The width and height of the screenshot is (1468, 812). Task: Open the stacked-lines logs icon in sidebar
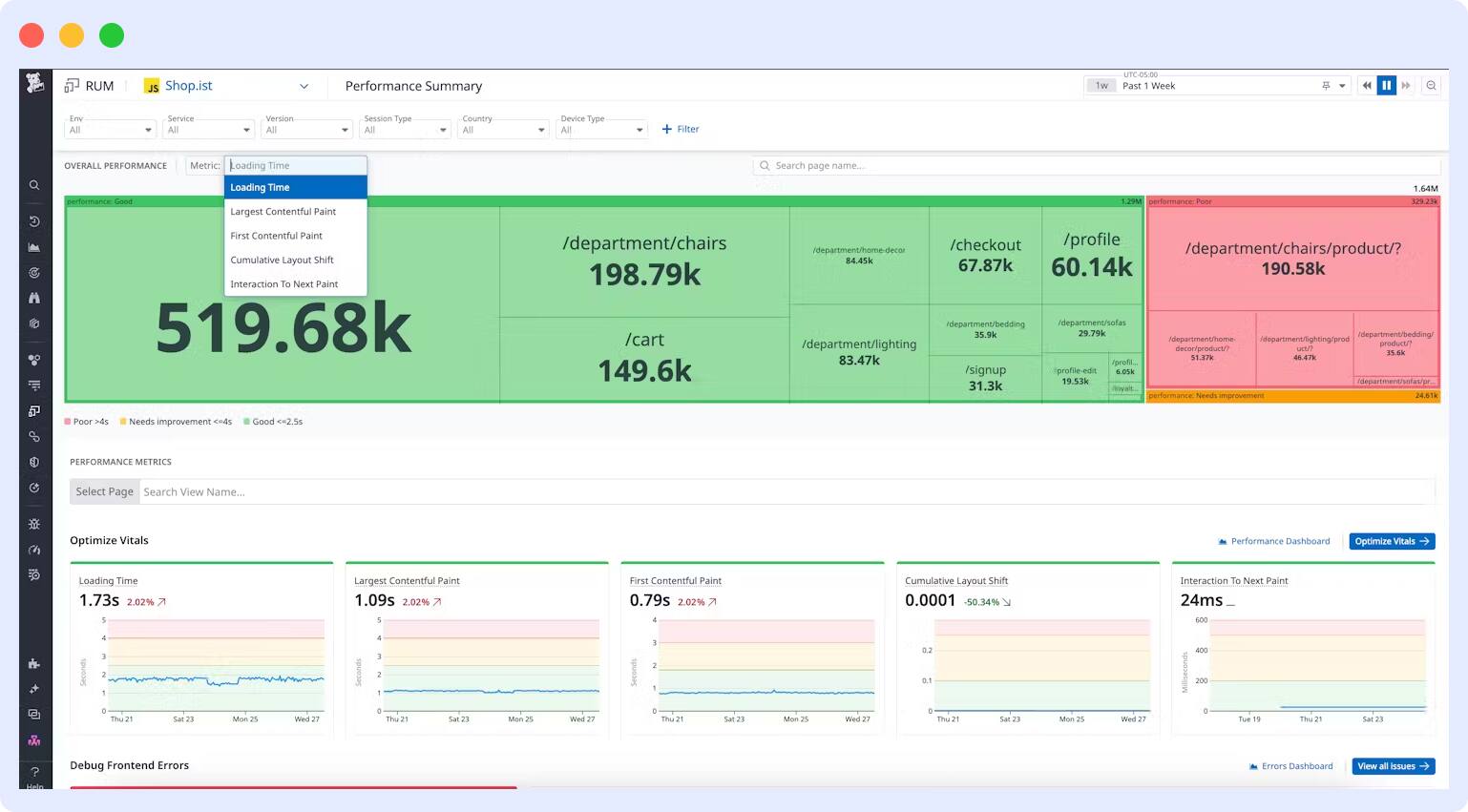(x=34, y=385)
